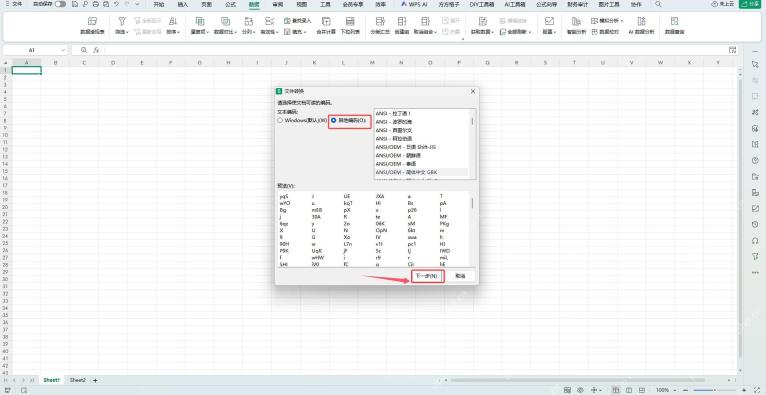The image size is (766, 395).
Task: Switch to the Formulas (公式) tab
Action: click(231, 4)
